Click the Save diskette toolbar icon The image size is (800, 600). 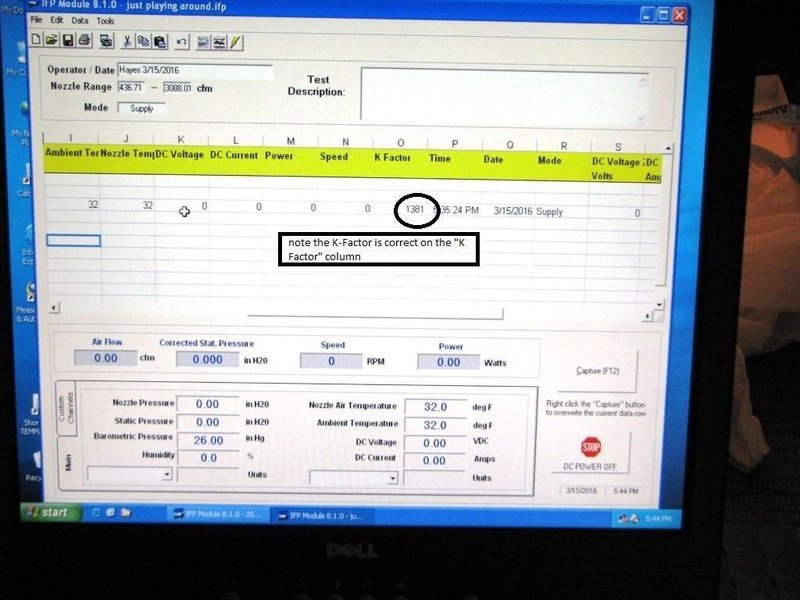[68, 41]
